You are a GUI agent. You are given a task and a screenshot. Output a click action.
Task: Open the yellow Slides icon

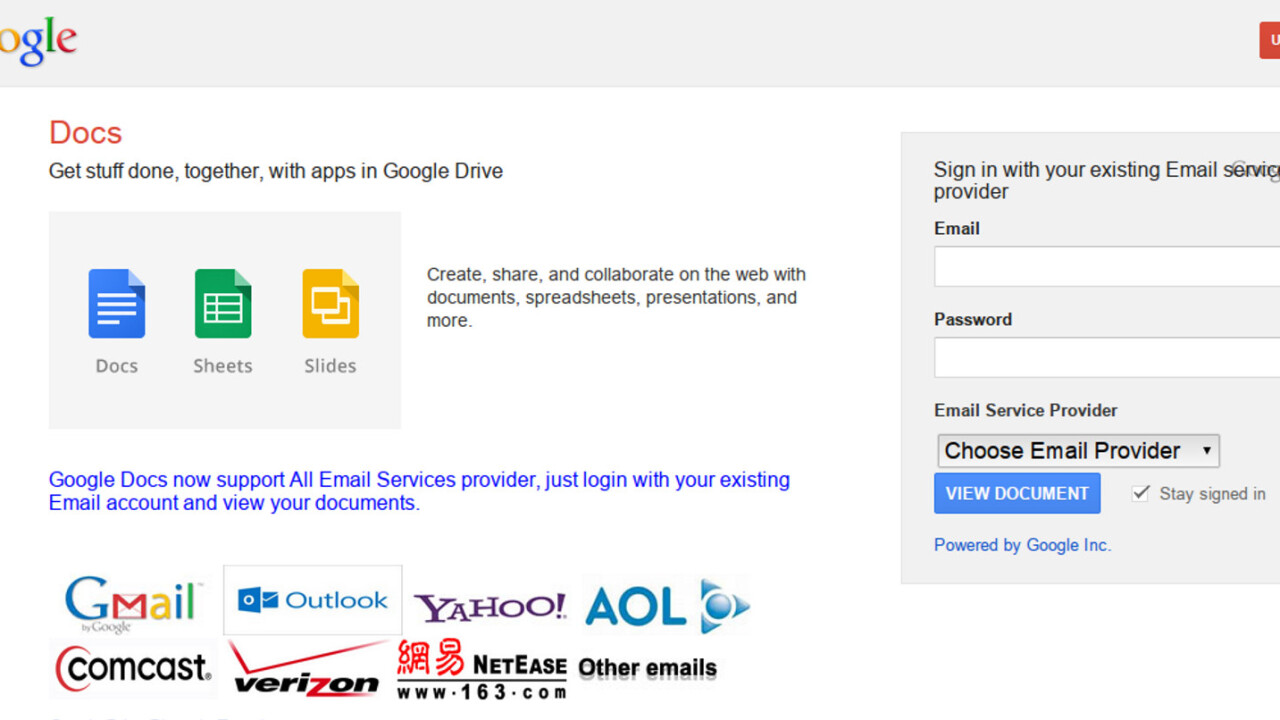point(330,304)
